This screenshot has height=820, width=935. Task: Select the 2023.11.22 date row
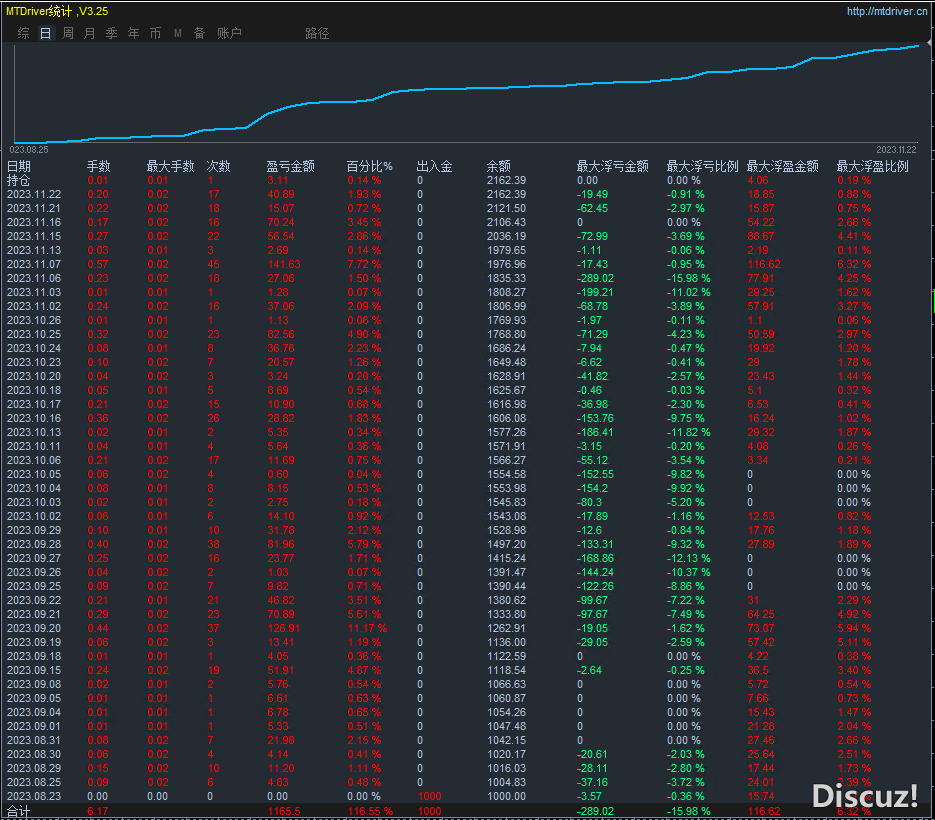coord(34,194)
